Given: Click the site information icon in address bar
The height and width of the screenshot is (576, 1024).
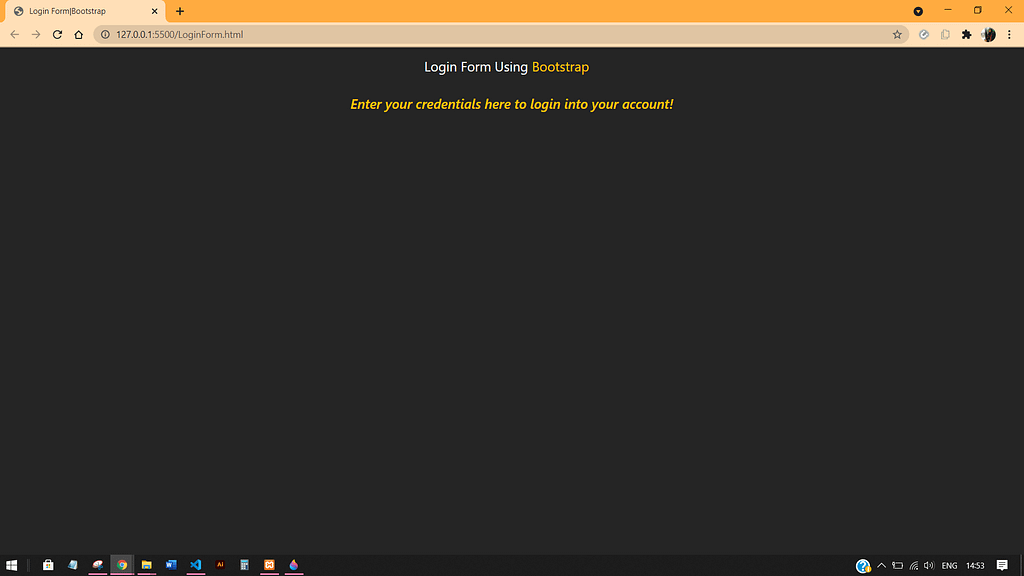Looking at the screenshot, I should (x=105, y=33).
